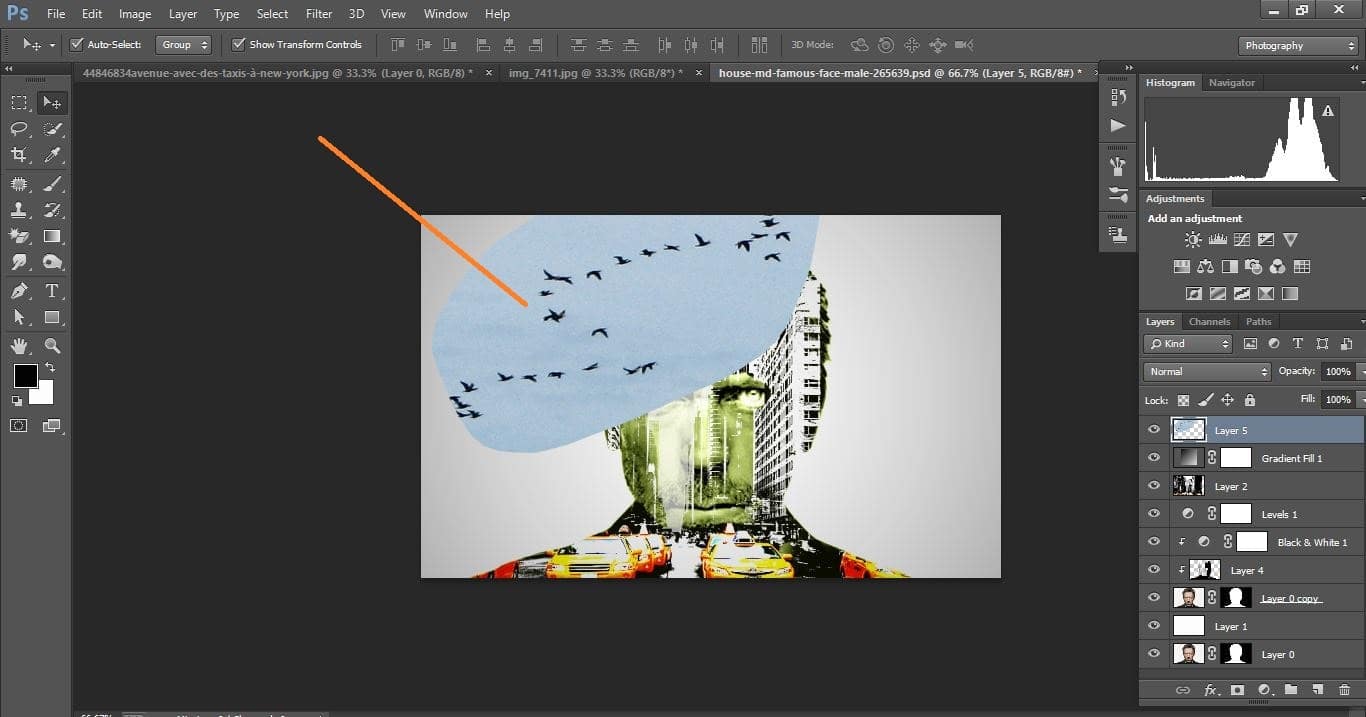Pick the Zoom tool
The width and height of the screenshot is (1366, 717).
[x=51, y=345]
